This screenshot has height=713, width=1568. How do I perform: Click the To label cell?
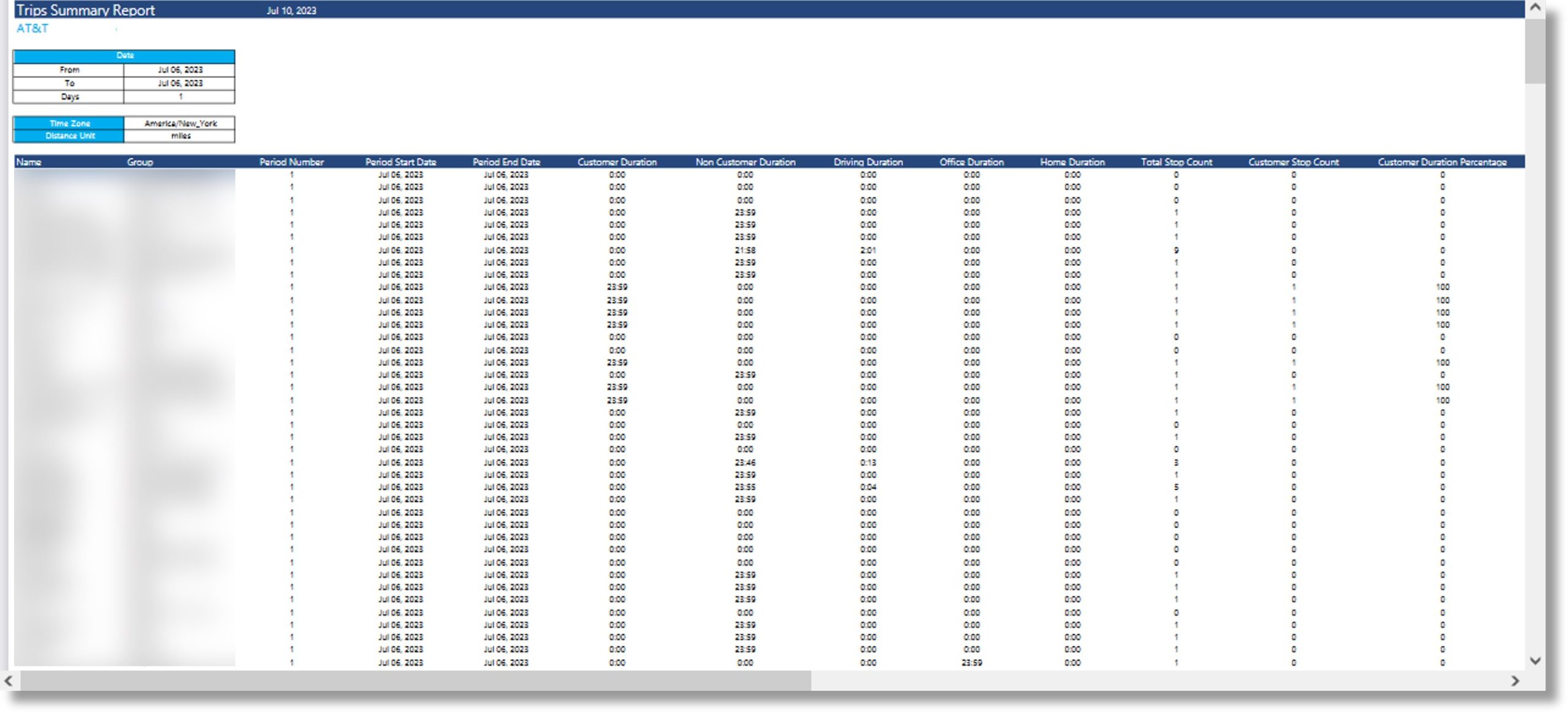point(69,83)
